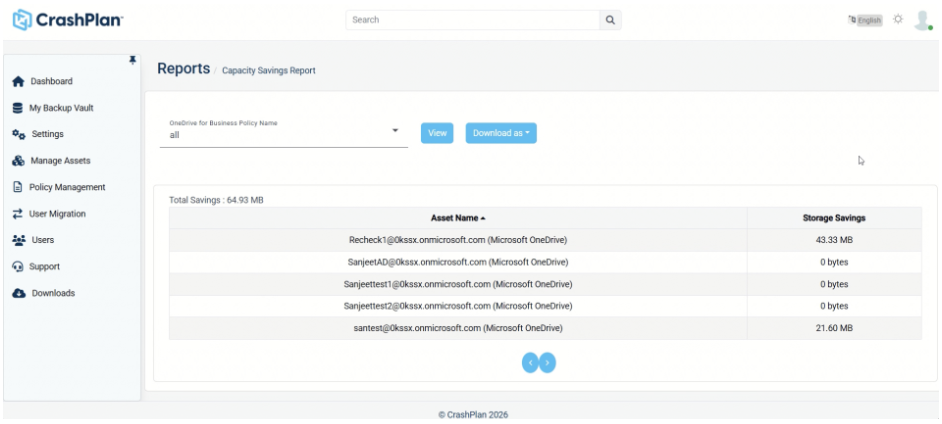The image size is (942, 424).
Task: Click the Storage Savings column header
Action: click(x=834, y=218)
